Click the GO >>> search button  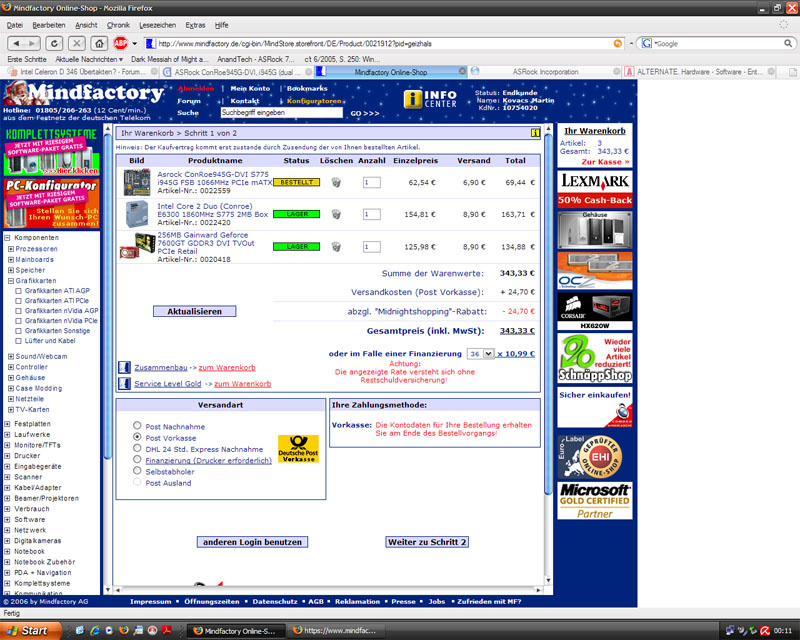pos(365,113)
